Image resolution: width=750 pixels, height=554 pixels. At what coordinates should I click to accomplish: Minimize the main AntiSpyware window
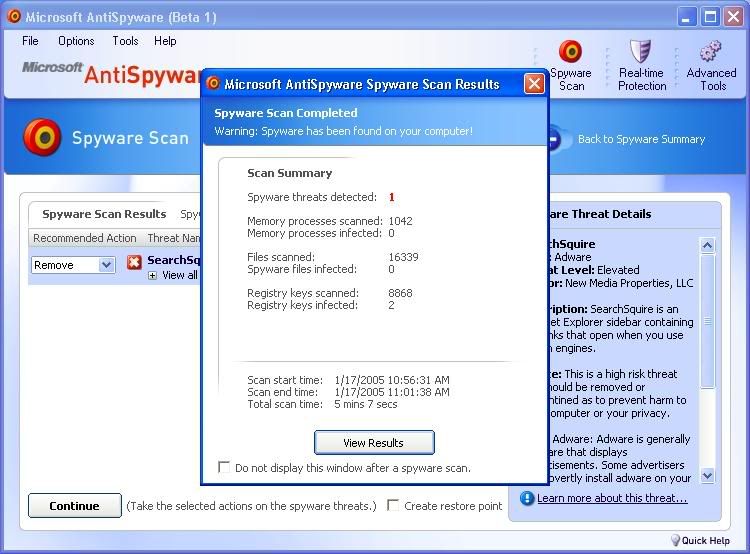pyautogui.click(x=686, y=17)
